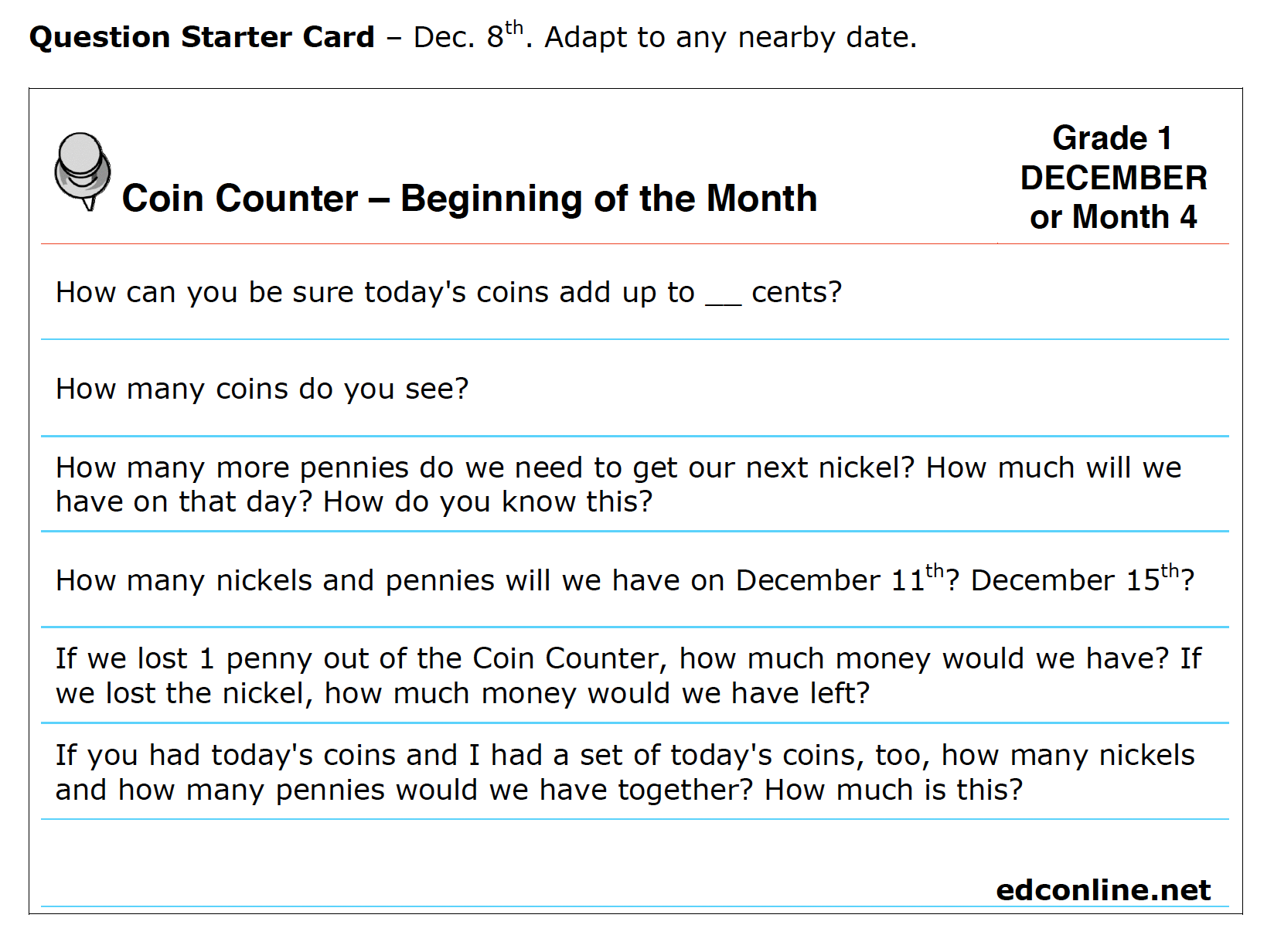Screen dimensions: 1274x952
Task: Click 'How much is this?' sentence
Action: point(893,790)
